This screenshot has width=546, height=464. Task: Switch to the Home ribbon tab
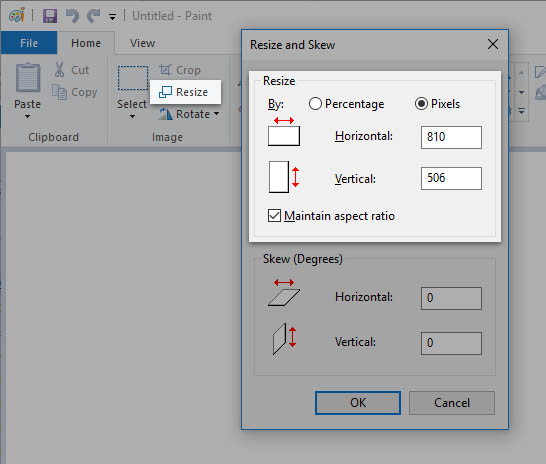86,43
